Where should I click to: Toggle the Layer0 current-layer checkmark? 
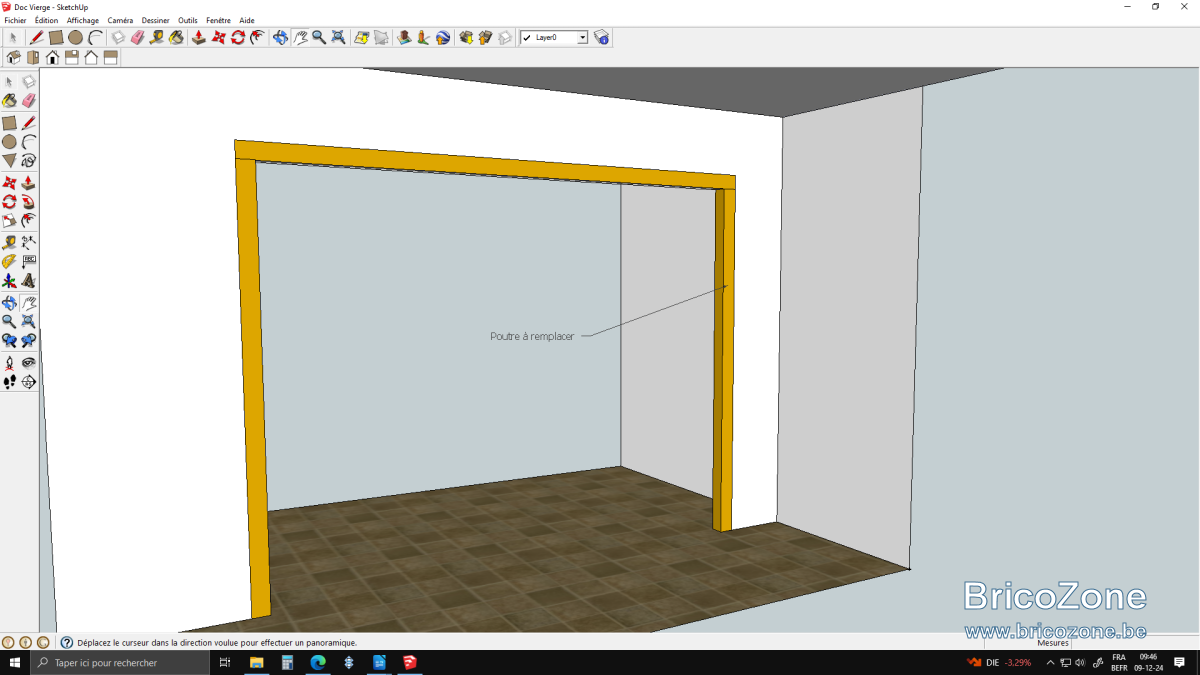click(527, 37)
